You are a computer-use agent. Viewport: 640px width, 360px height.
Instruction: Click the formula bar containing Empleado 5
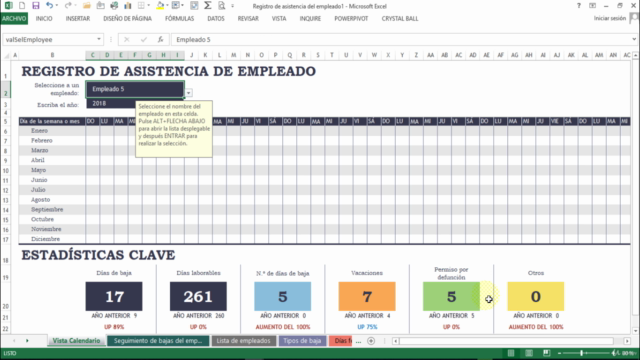click(x=401, y=40)
